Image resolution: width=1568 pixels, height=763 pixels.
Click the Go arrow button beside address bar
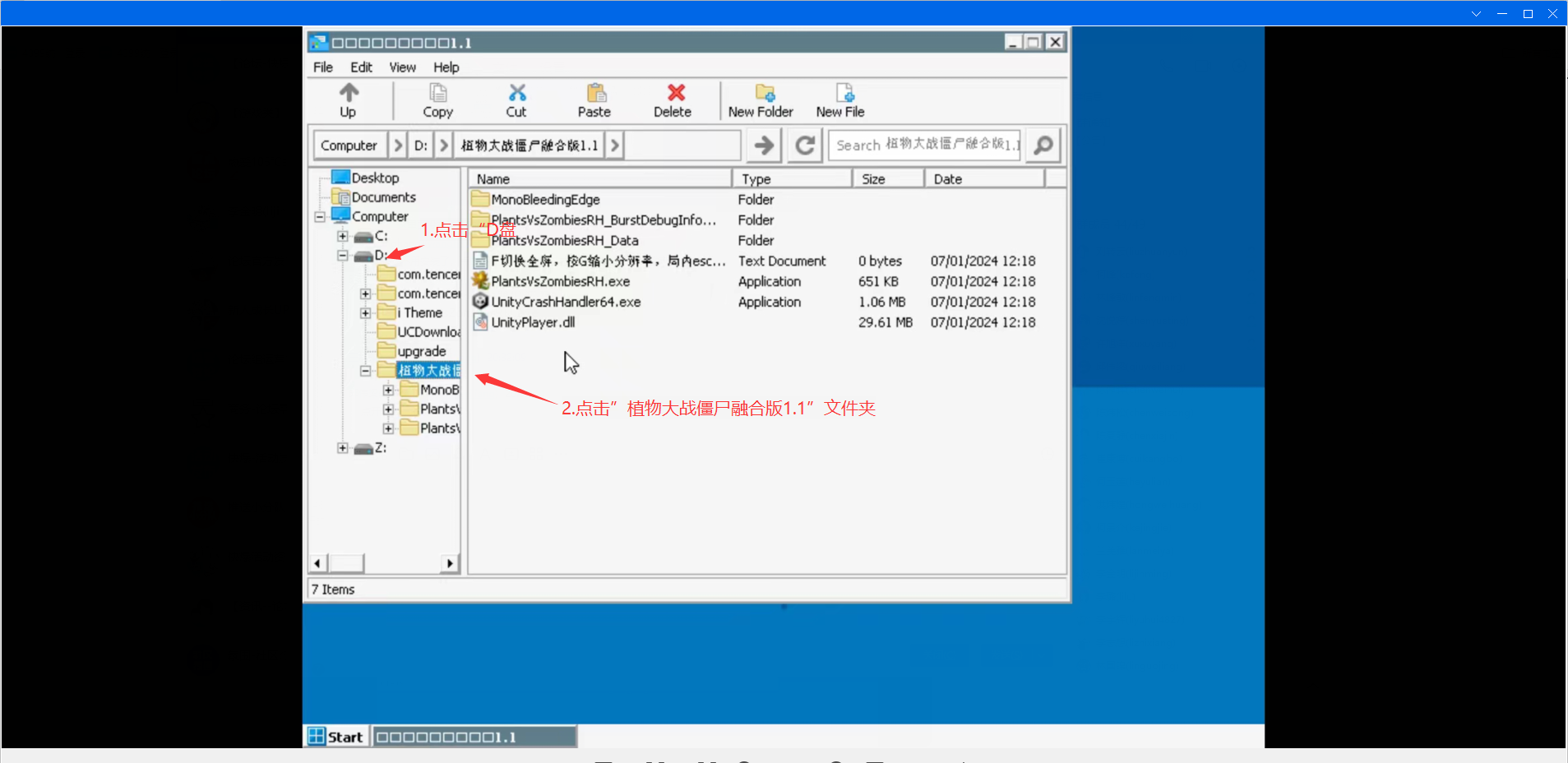(764, 146)
